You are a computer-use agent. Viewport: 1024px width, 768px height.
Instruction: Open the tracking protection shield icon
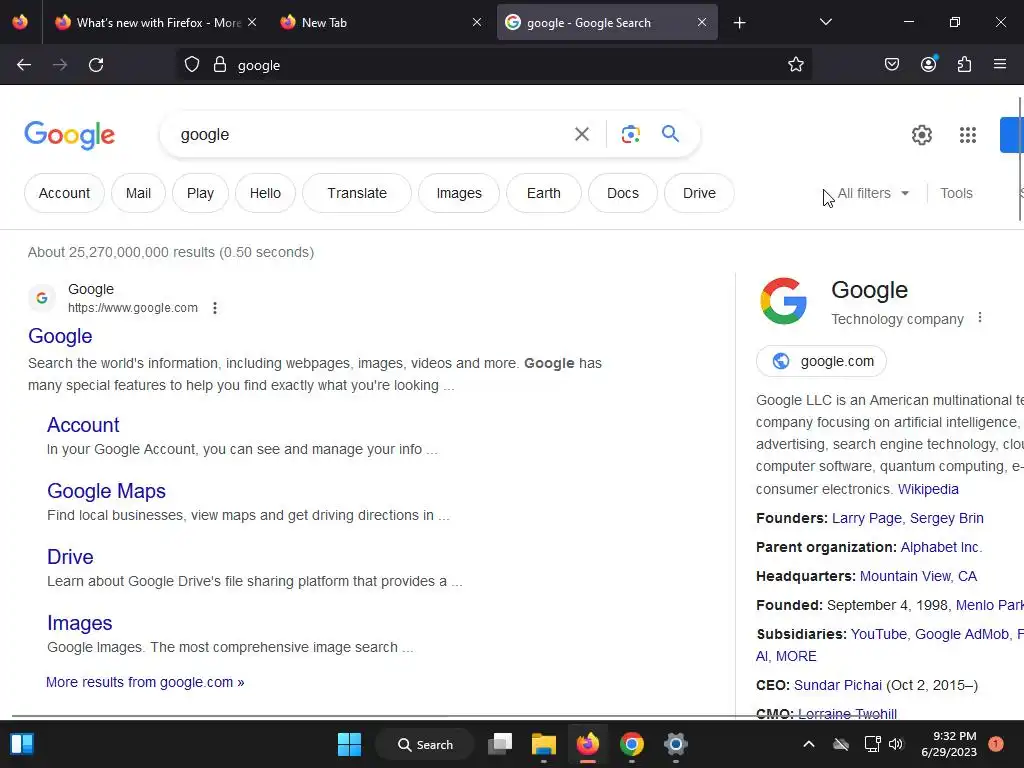point(191,65)
